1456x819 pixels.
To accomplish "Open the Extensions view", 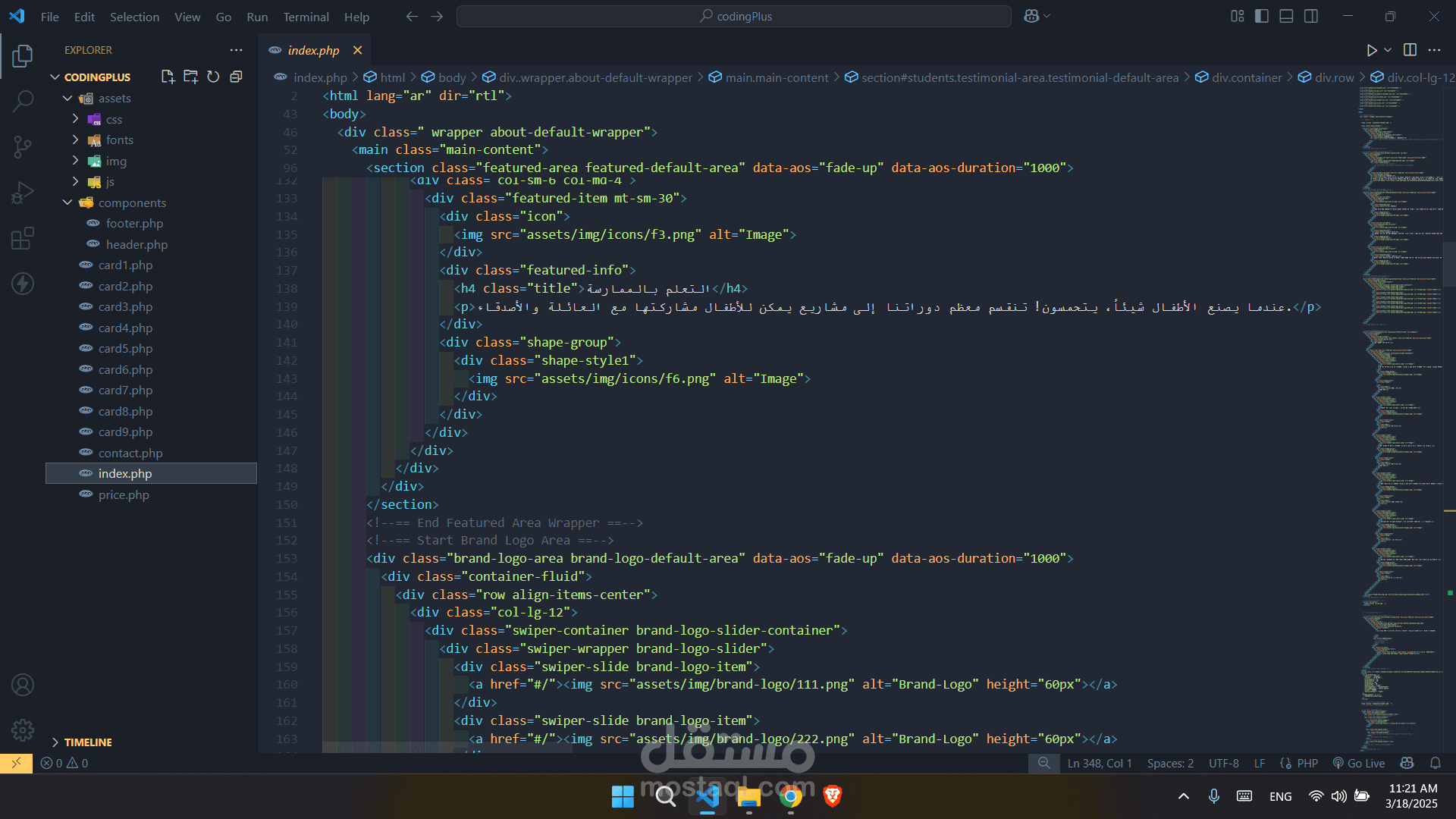I will click(x=23, y=238).
